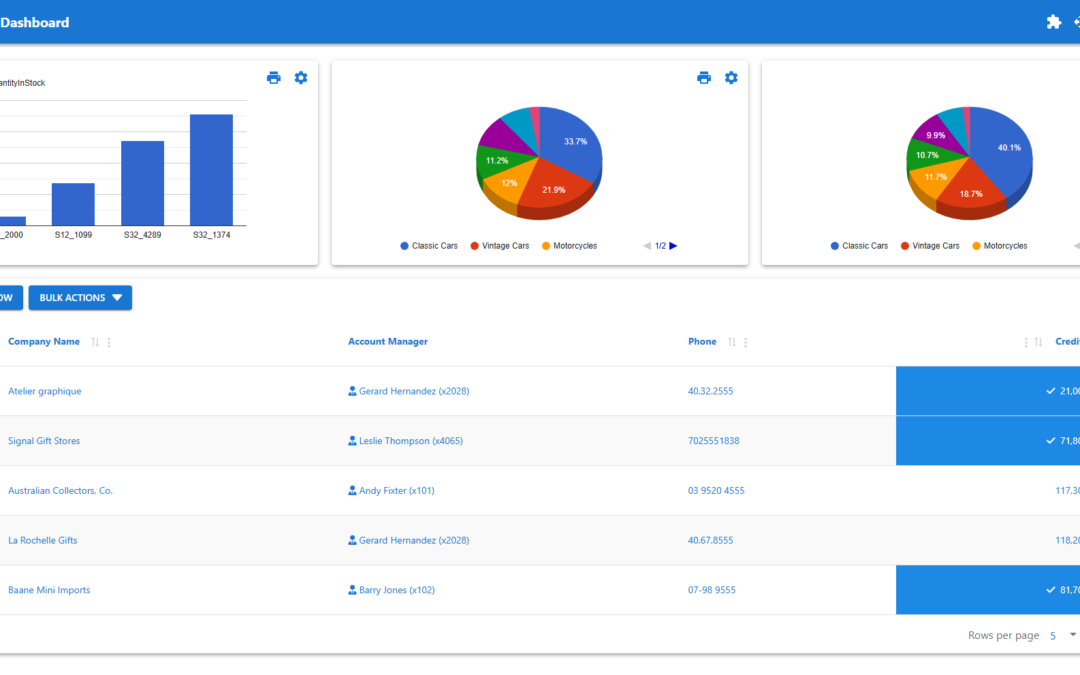Print the QuantityInStock bar chart
The image size is (1080, 675).
coord(273,78)
